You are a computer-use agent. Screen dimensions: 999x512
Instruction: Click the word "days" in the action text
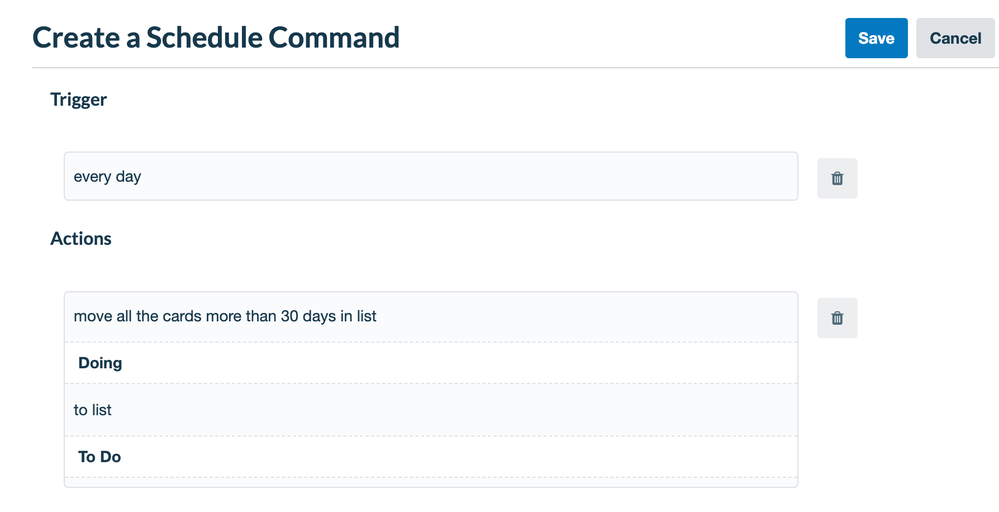319,316
